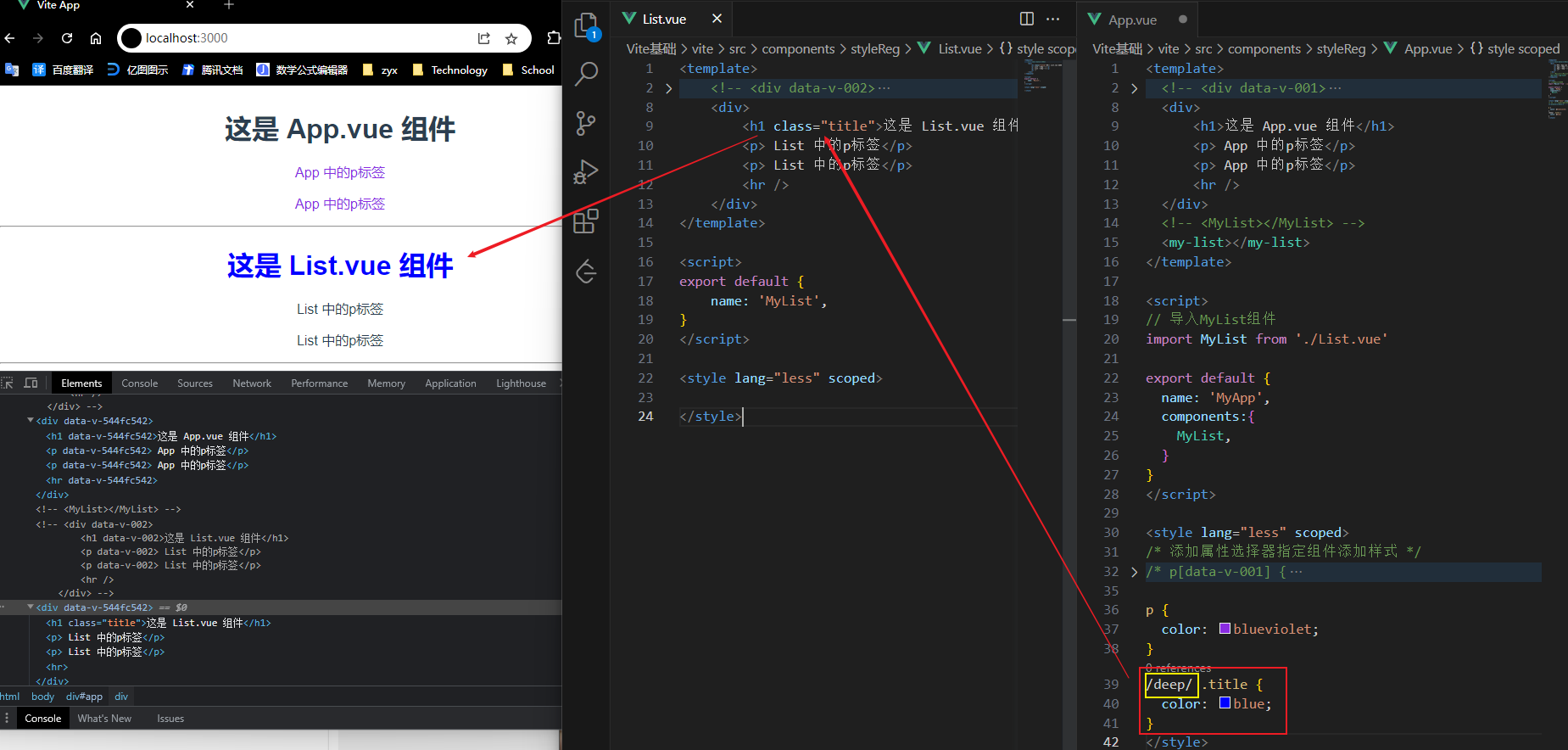Go forward in browser
1568x750 pixels.
pos(38,38)
